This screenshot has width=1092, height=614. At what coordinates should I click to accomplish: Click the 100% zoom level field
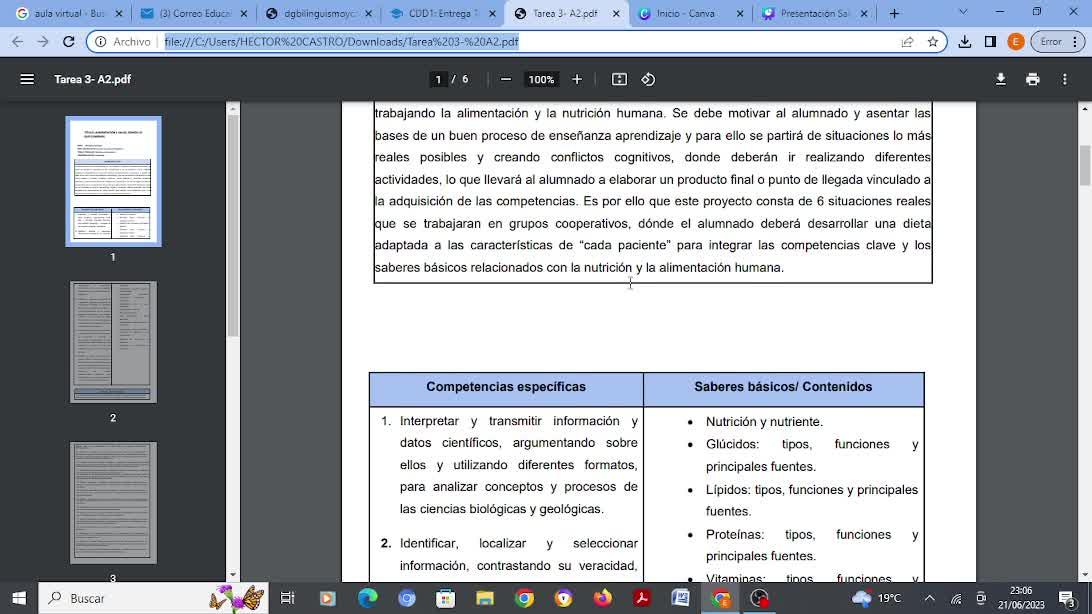click(541, 79)
